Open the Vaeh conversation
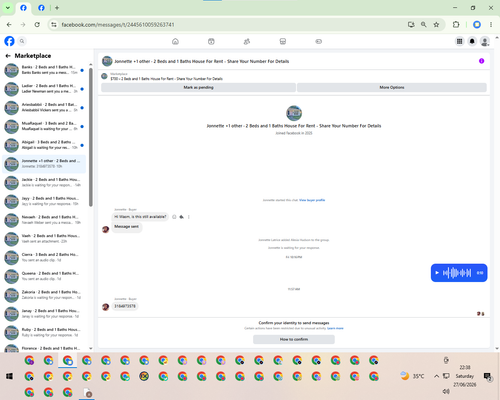This screenshot has height=400, width=500. pos(44,239)
